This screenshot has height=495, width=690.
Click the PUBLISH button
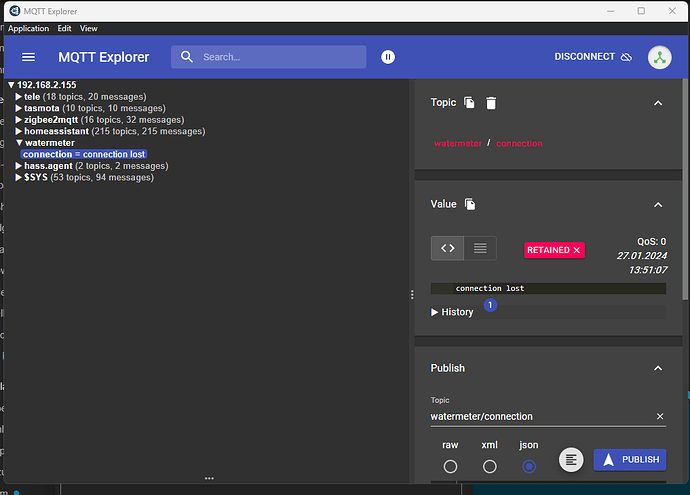629,460
